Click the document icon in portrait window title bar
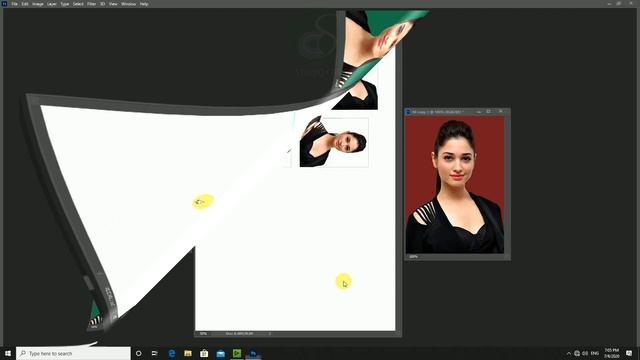 [x=408, y=112]
